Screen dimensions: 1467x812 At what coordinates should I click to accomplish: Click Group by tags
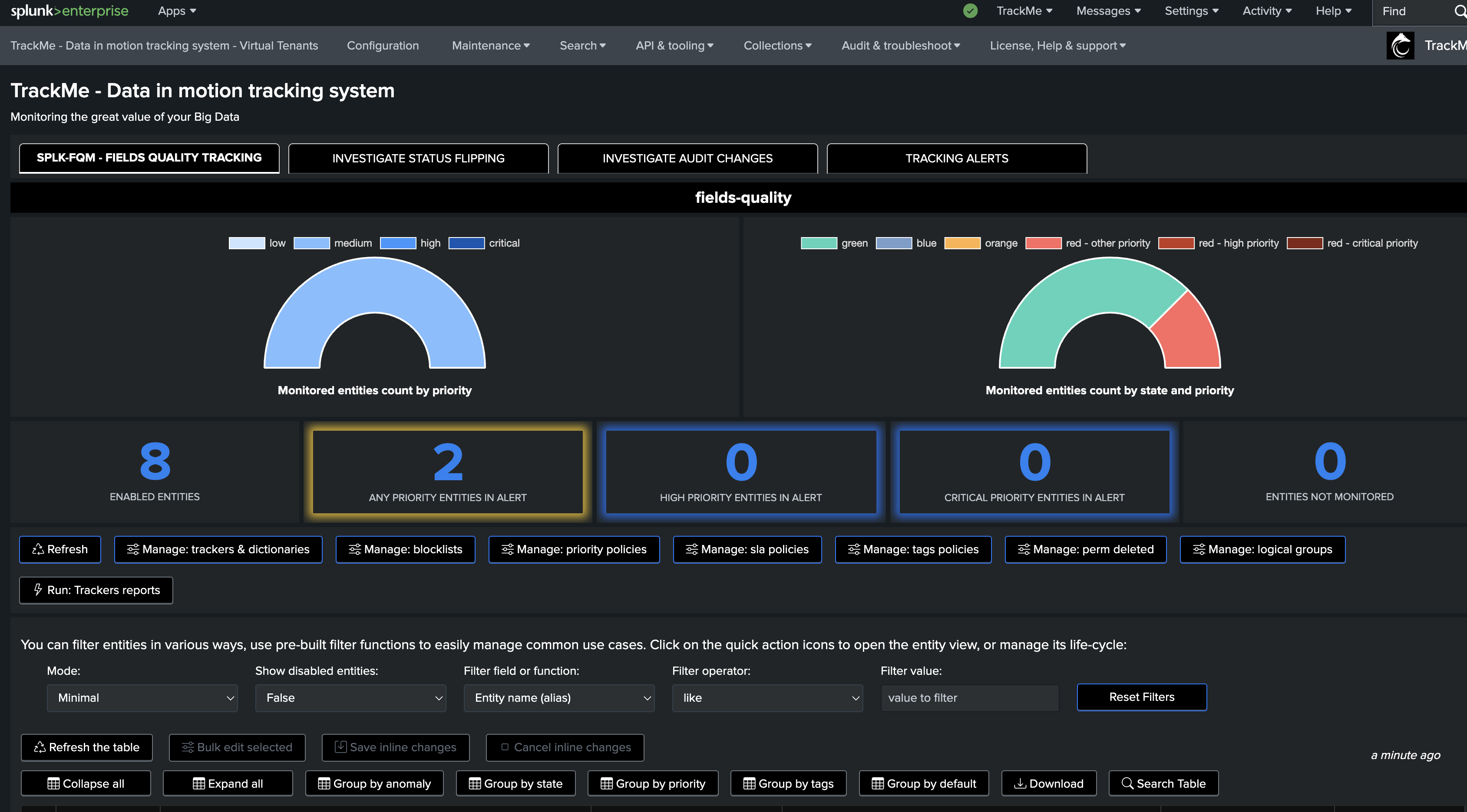[x=789, y=783]
